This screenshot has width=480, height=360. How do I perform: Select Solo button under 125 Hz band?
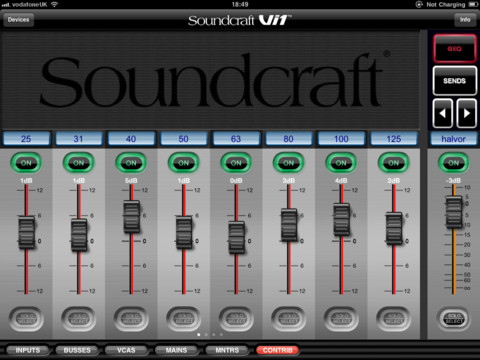click(394, 319)
